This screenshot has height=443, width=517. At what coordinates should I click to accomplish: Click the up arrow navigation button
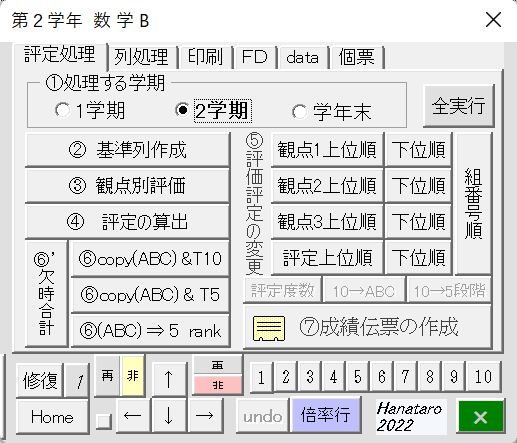pyautogui.click(x=169, y=379)
